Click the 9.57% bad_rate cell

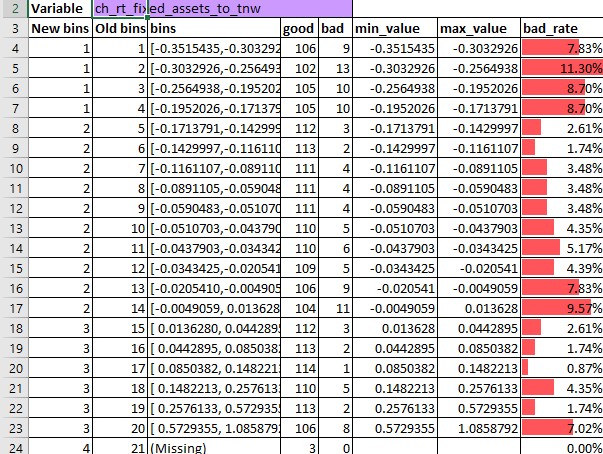(x=562, y=308)
